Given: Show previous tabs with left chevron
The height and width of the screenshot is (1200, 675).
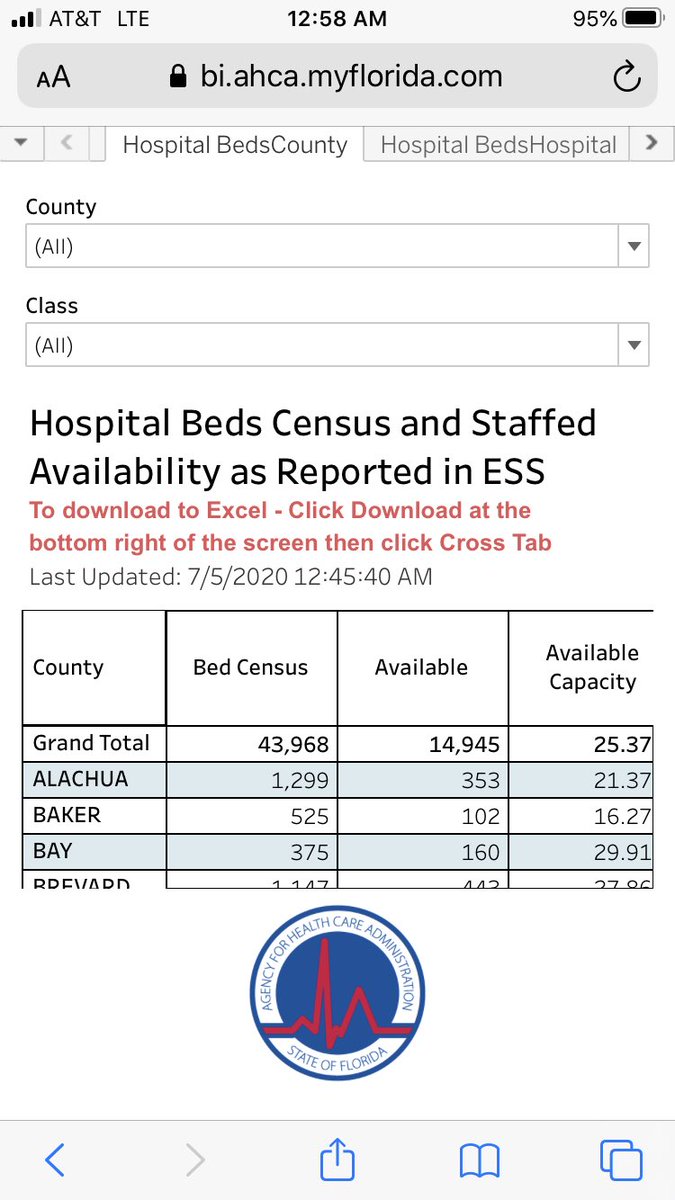Looking at the screenshot, I should tap(67, 143).
